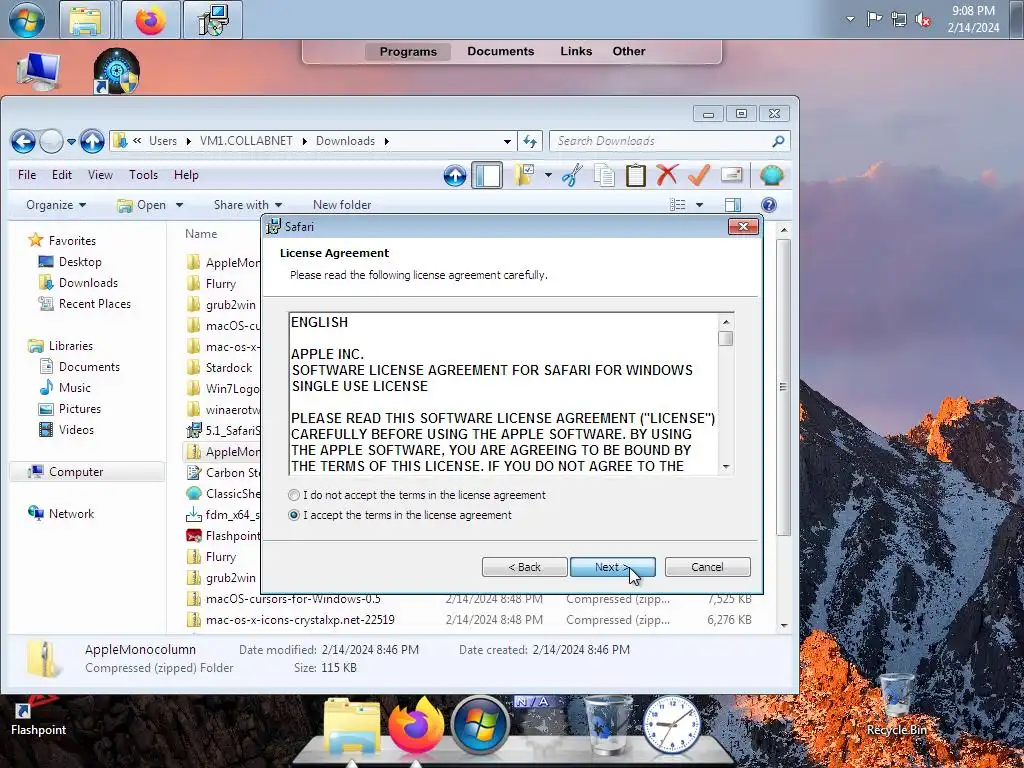1024x768 pixels.
Task: Show hidden tray icons arrow
Action: pos(850,19)
